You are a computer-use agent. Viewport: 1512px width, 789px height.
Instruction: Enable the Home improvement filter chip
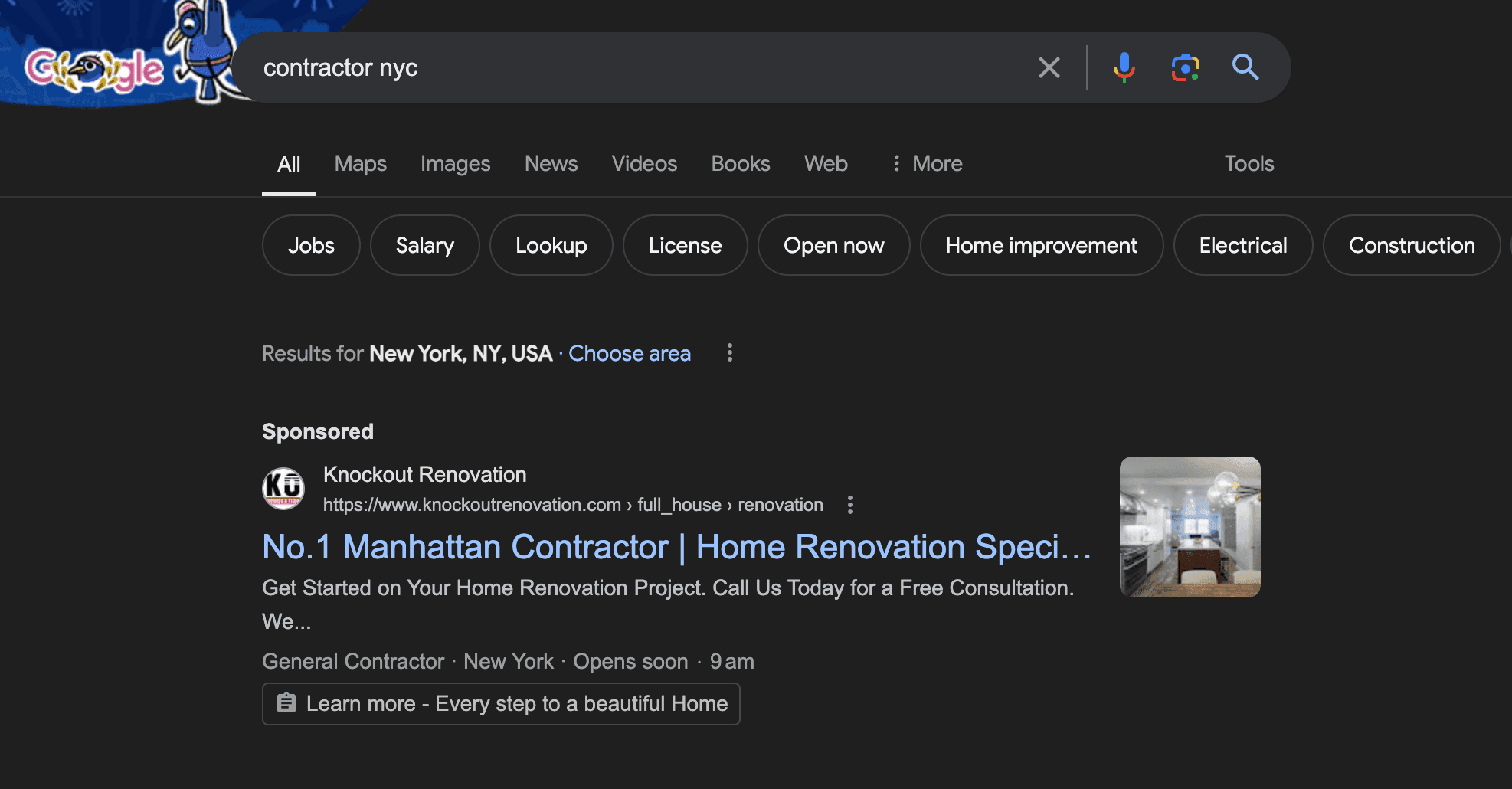click(x=1041, y=245)
